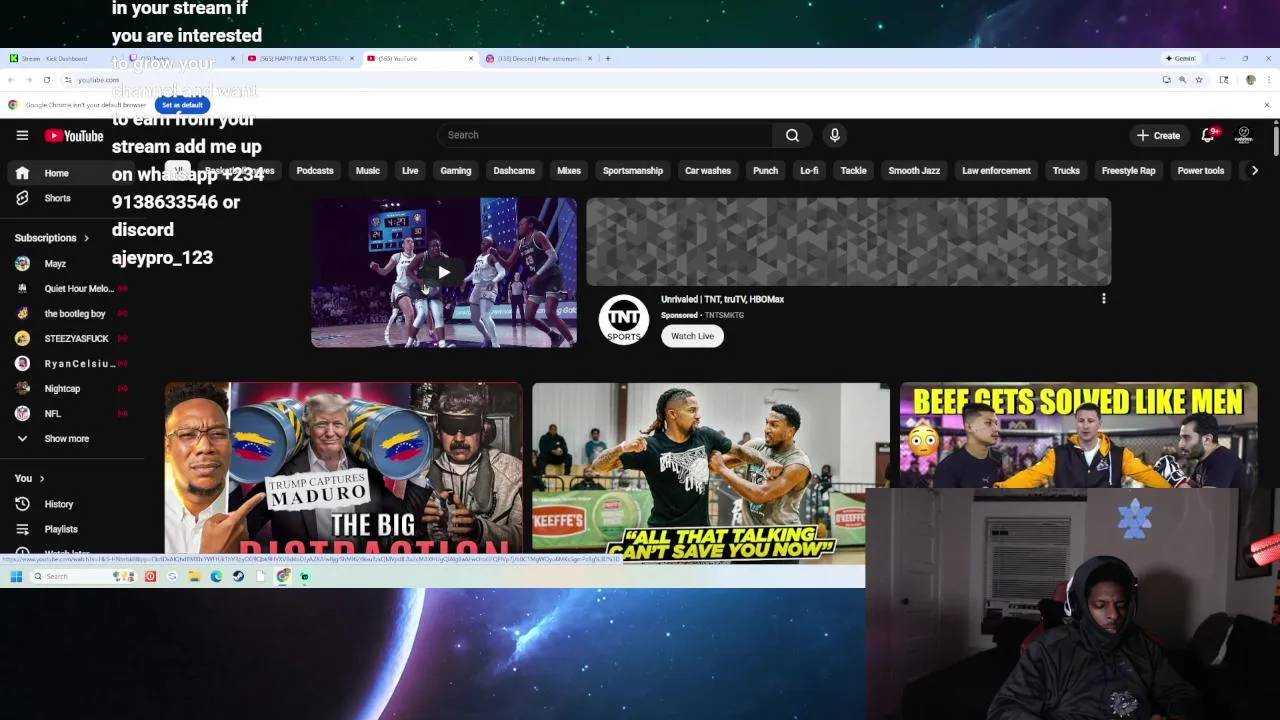Select the Sportsmanship chip

coord(633,171)
